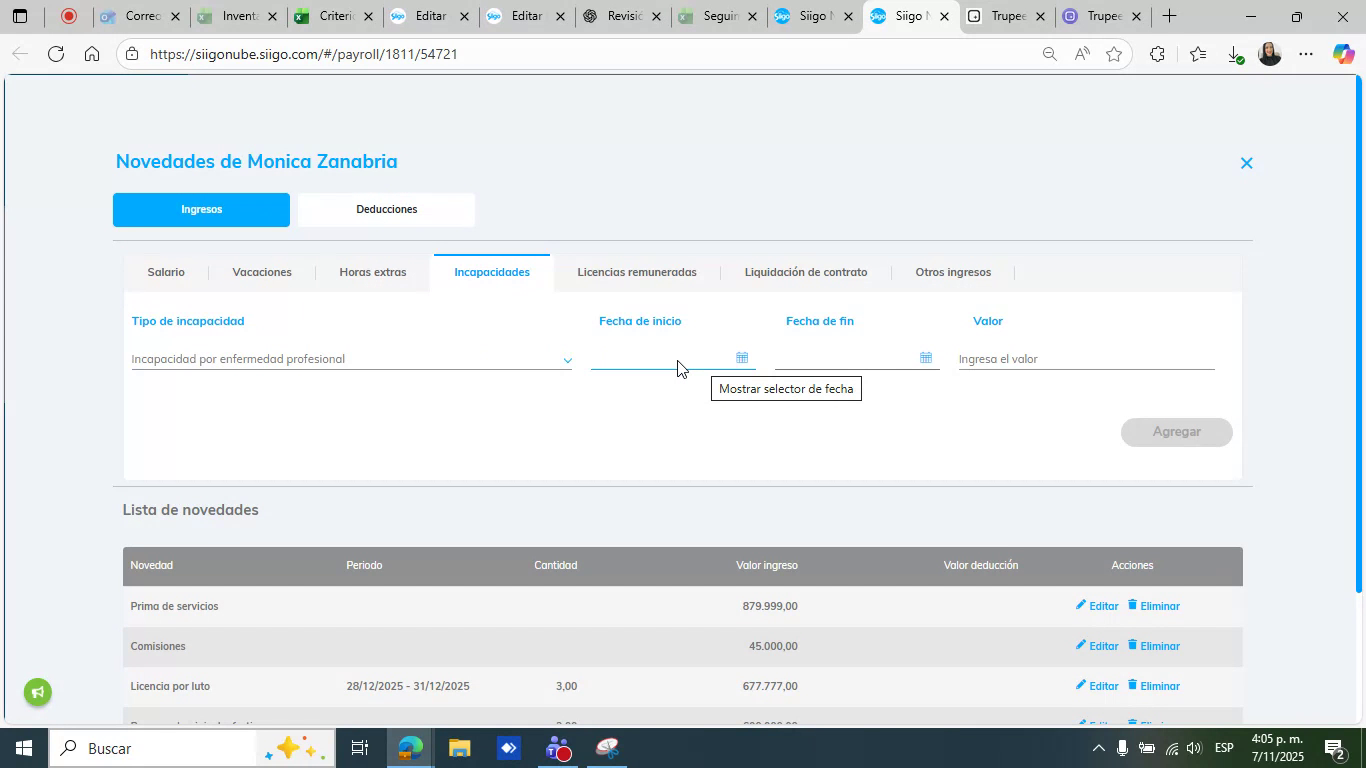Click trash icon for Licencia por luto

pyautogui.click(x=1133, y=685)
